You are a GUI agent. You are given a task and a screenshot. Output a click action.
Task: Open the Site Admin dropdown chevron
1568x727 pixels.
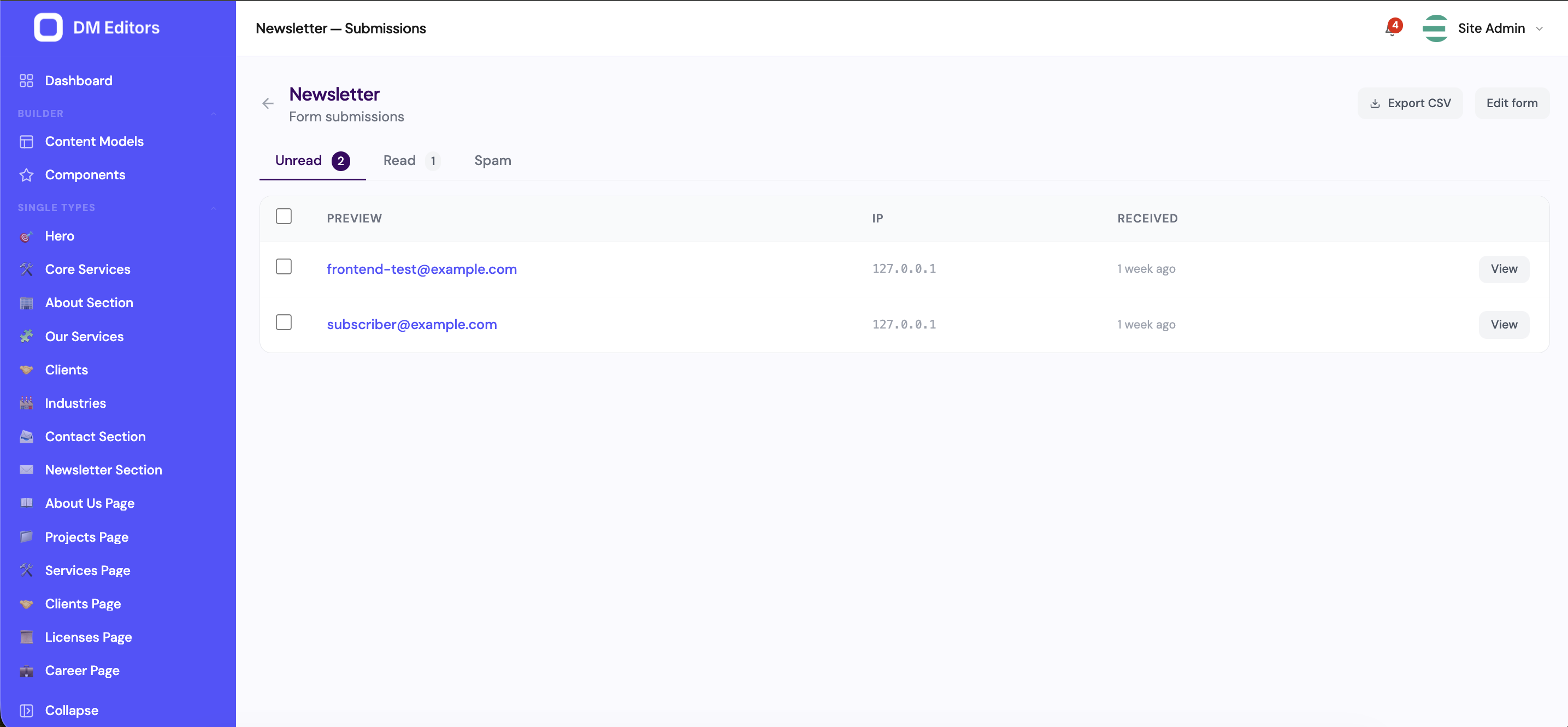click(x=1539, y=28)
